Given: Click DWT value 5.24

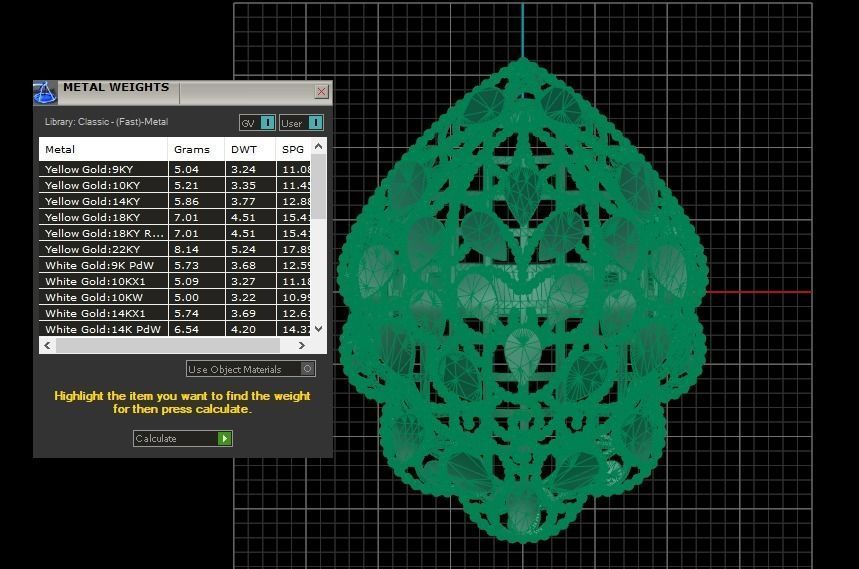Looking at the screenshot, I should (243, 249).
